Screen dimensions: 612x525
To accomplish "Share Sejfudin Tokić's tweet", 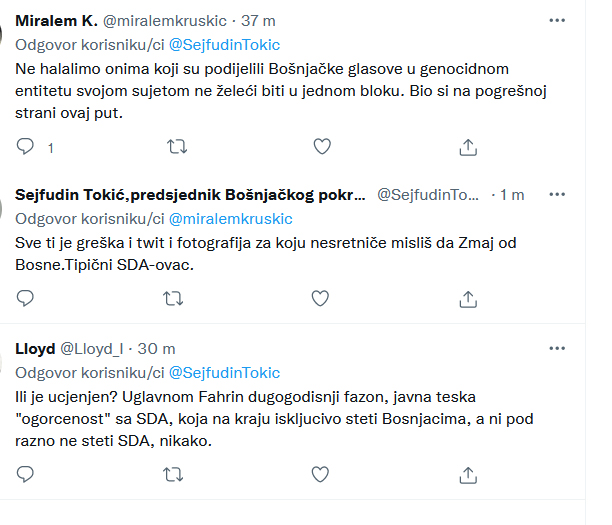I will pos(467,298).
